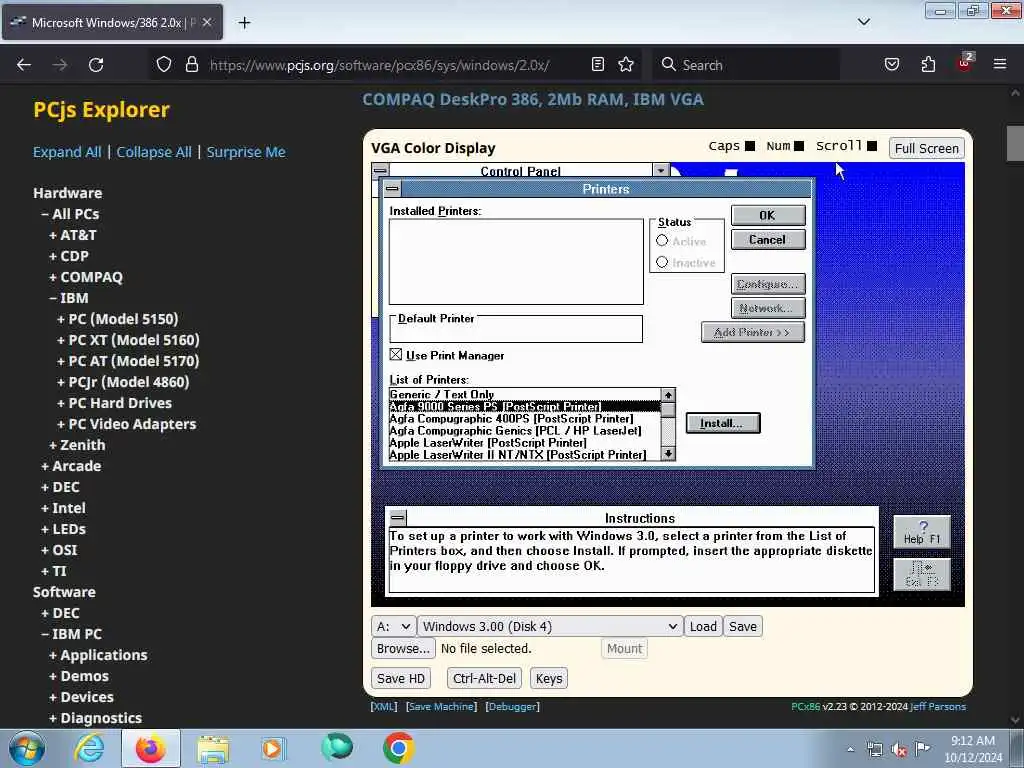Click Firefox icon on taskbar

coord(151,749)
